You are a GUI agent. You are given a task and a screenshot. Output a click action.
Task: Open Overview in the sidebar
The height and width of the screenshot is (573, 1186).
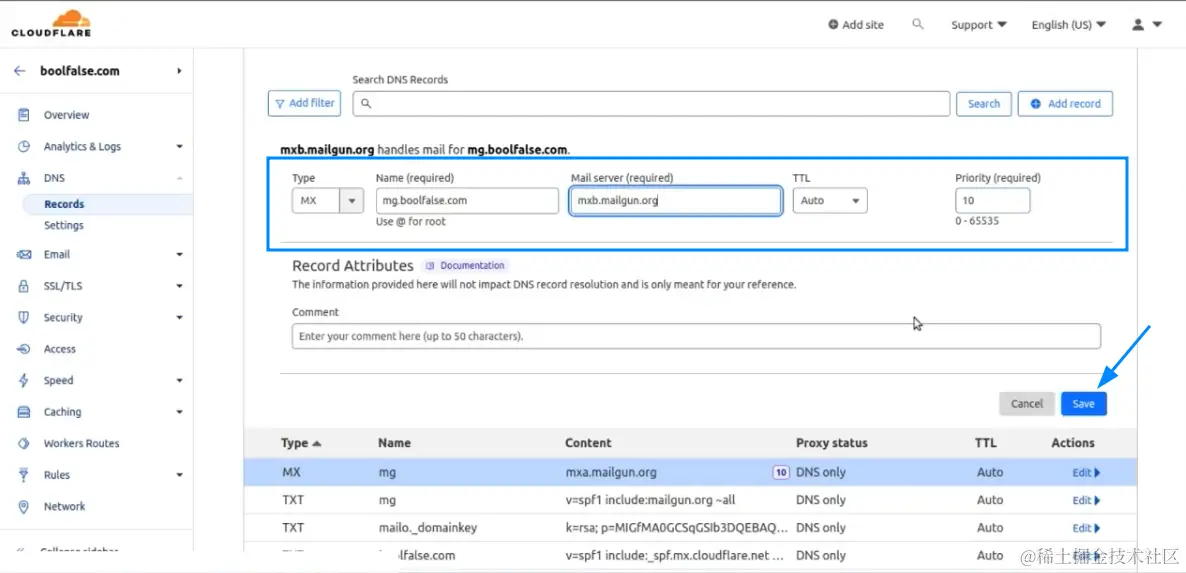tap(67, 115)
